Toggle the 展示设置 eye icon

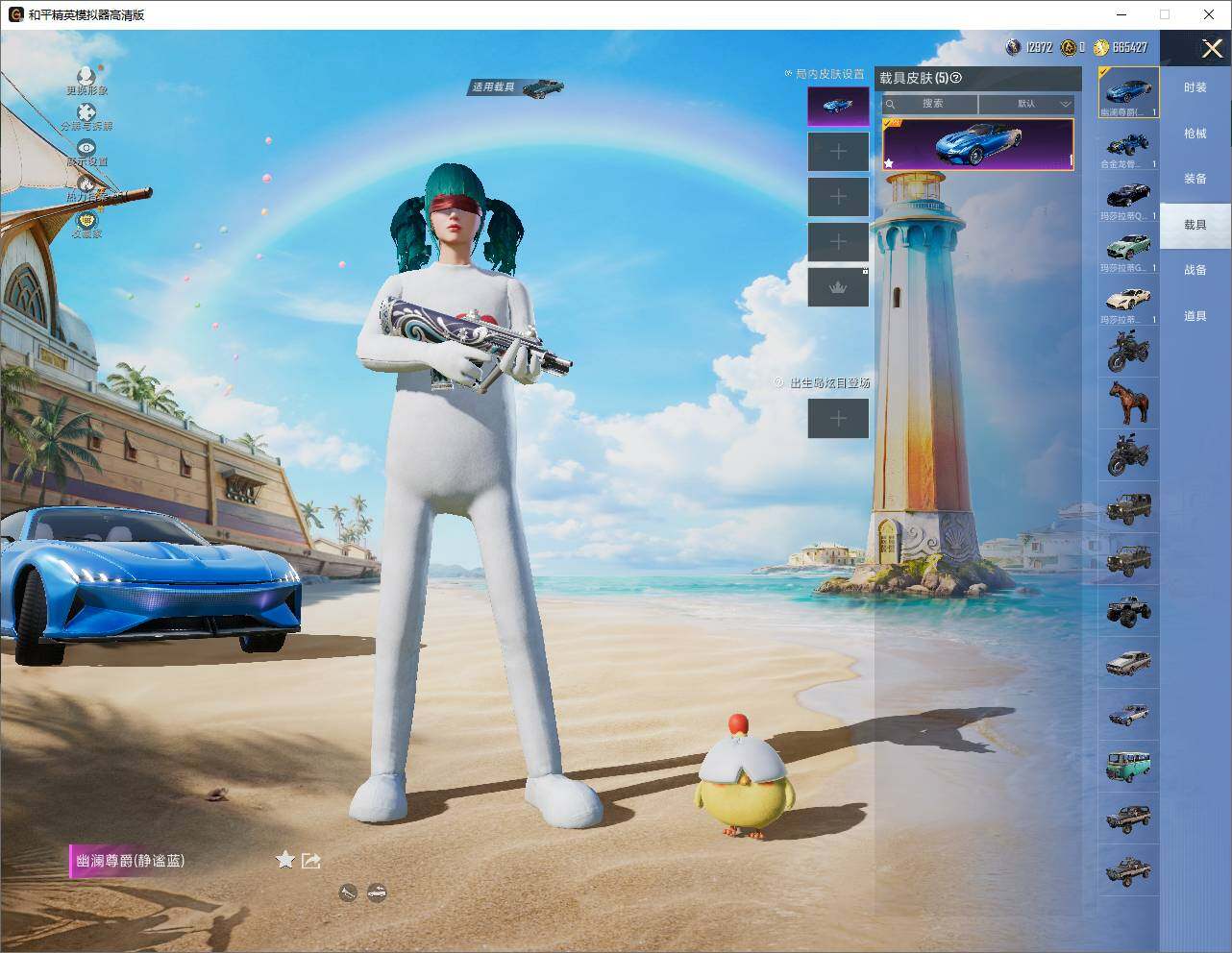pyautogui.click(x=86, y=148)
